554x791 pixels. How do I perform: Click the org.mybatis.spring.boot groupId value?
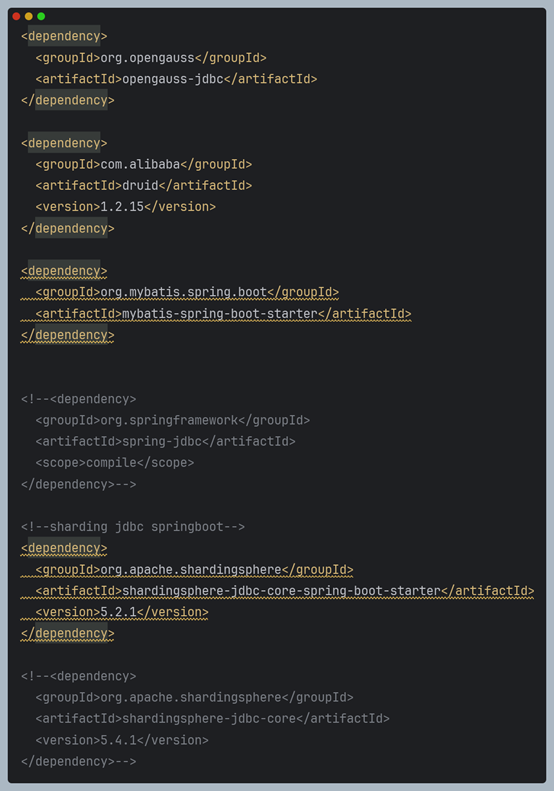[x=184, y=293]
